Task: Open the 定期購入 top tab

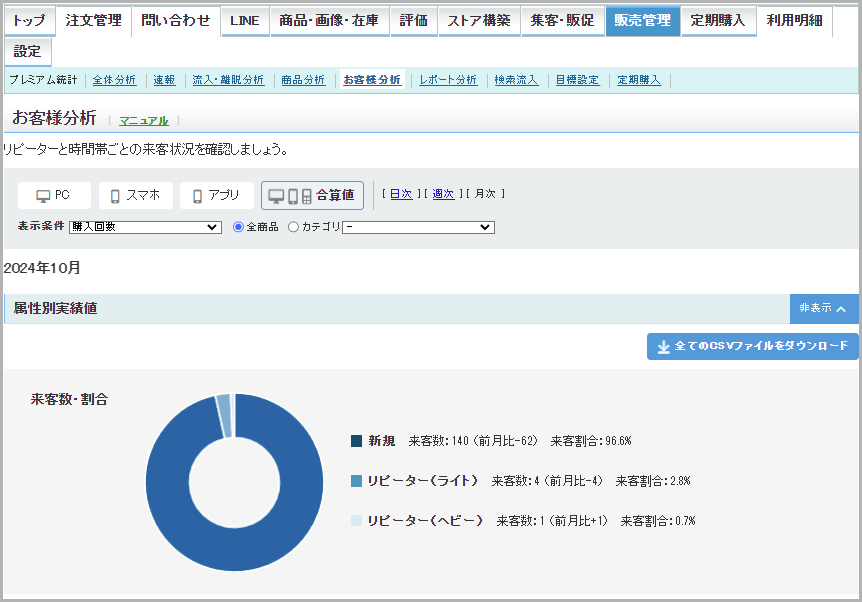Action: (x=718, y=21)
